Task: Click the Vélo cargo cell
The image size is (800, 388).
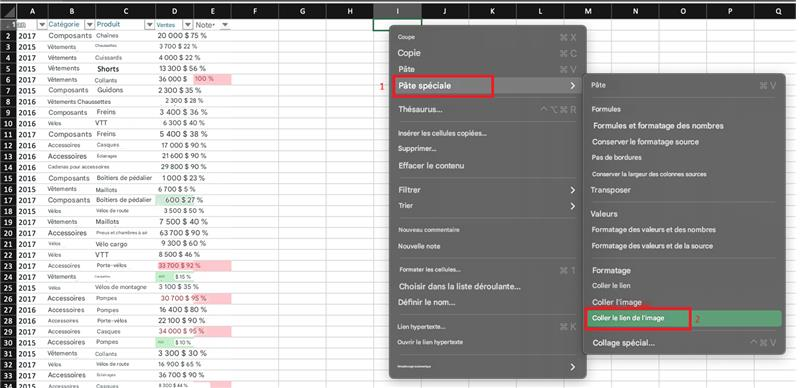Action: [111, 244]
